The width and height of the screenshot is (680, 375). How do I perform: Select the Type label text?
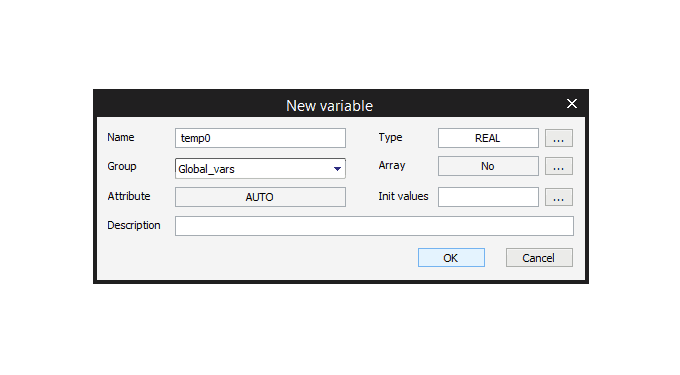pos(390,138)
